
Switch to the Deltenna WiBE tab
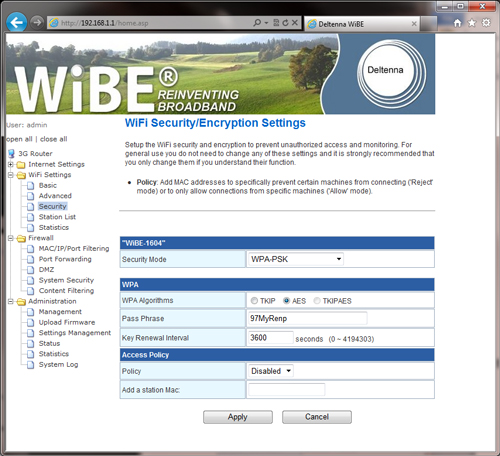(362, 24)
